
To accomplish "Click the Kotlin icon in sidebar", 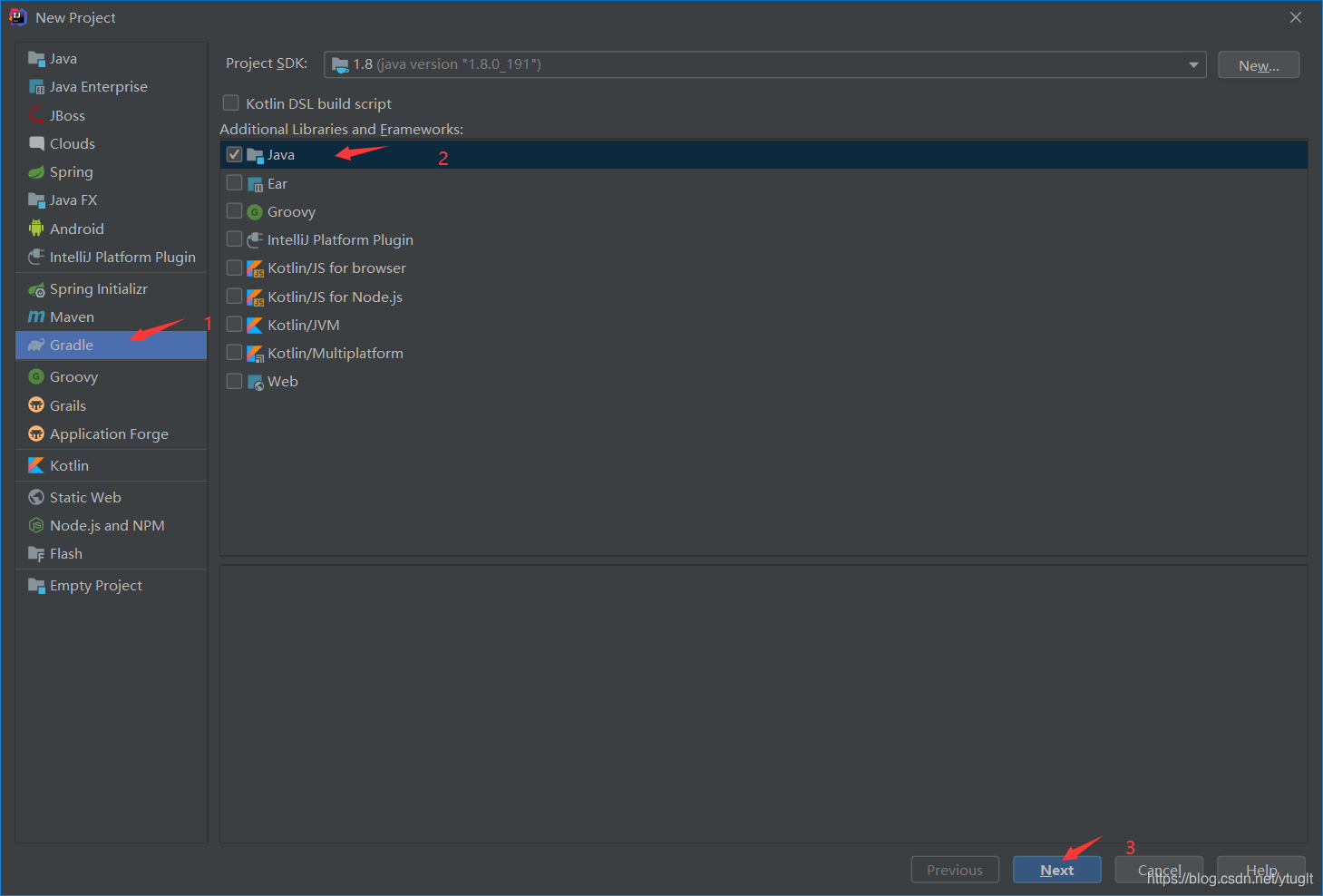I will pyautogui.click(x=36, y=465).
